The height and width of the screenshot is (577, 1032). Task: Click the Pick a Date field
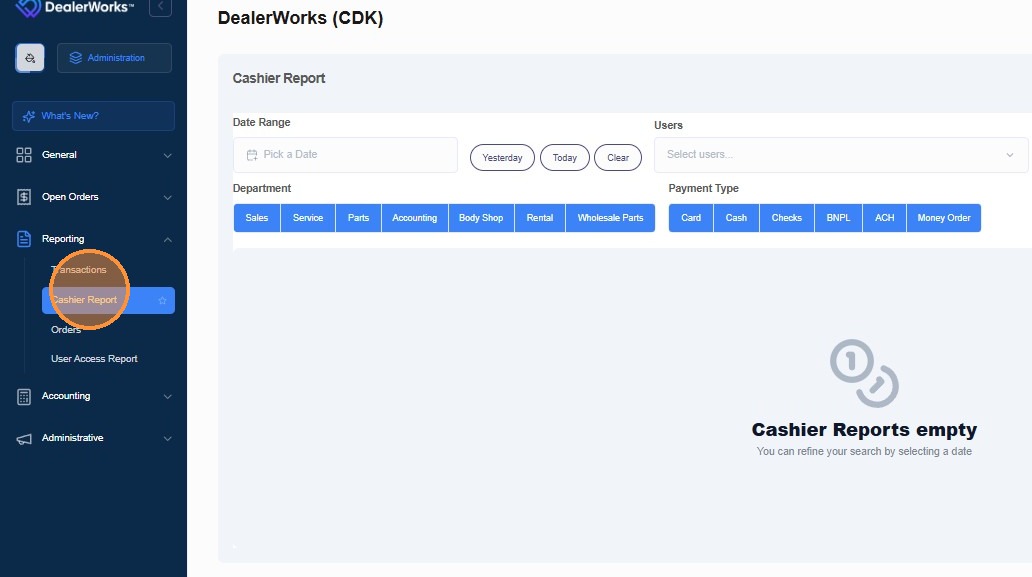pos(346,155)
